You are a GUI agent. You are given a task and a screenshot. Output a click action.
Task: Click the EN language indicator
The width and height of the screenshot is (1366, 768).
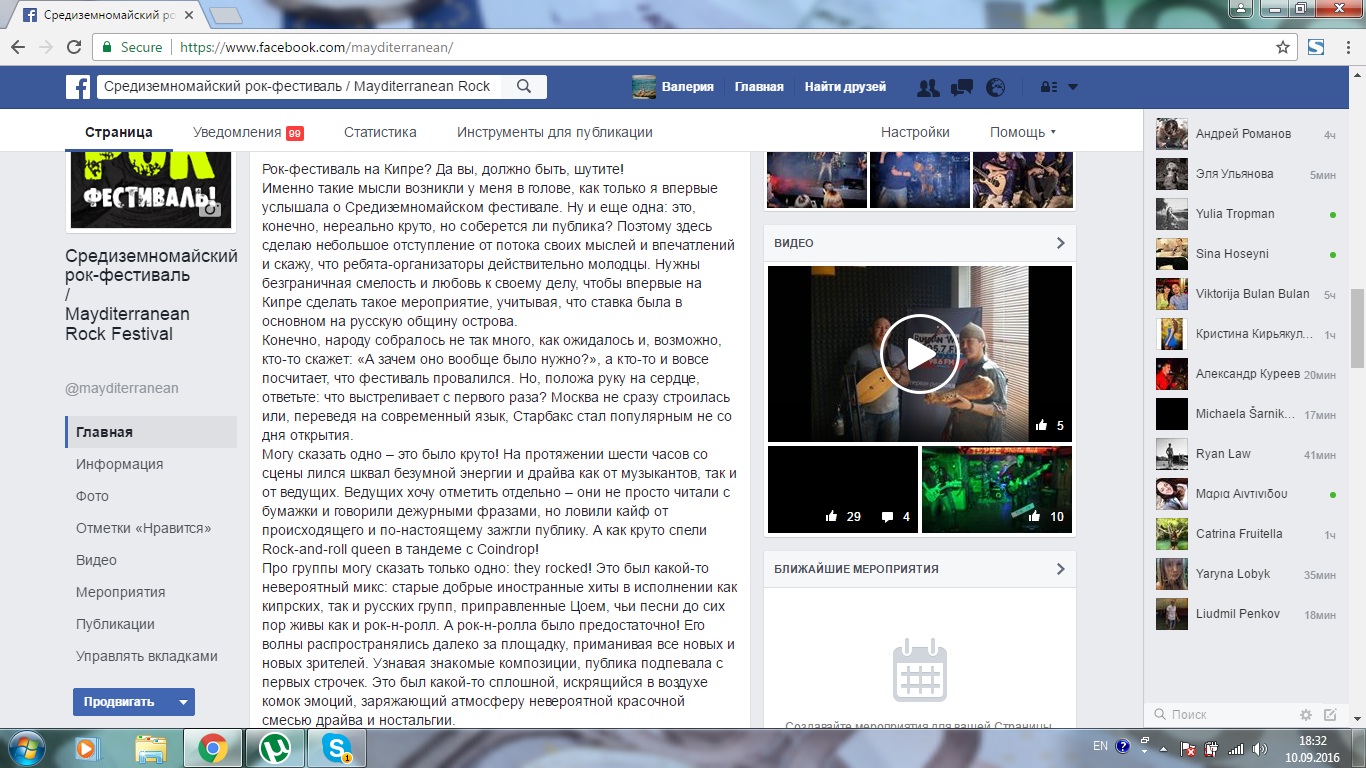(x=1100, y=746)
